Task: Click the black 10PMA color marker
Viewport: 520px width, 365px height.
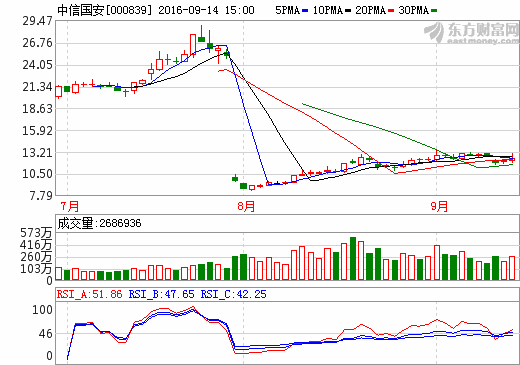Action: (348, 11)
